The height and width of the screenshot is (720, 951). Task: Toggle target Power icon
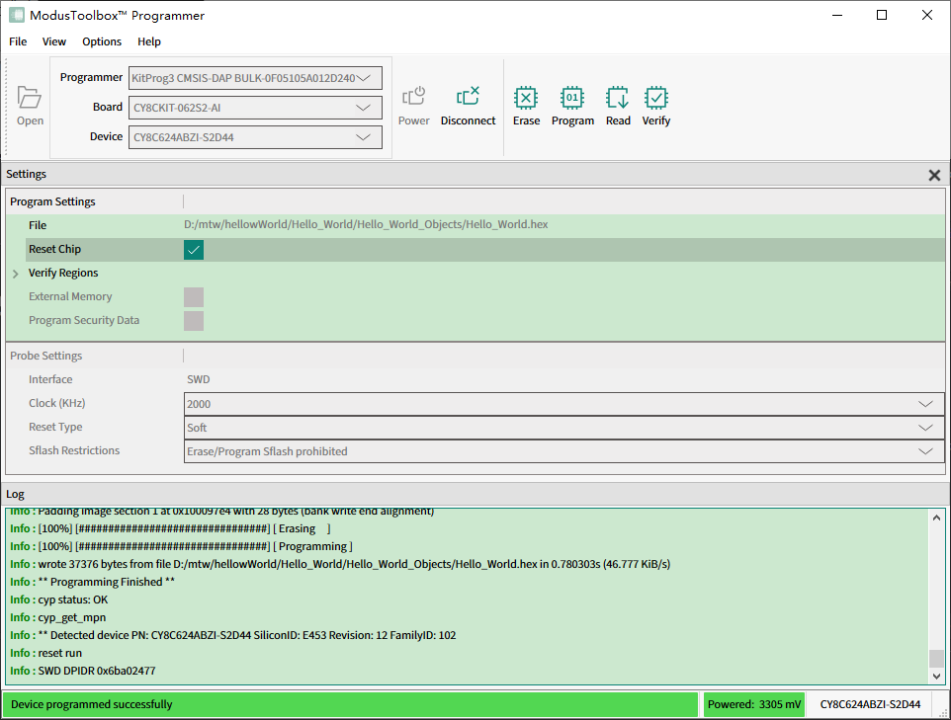click(414, 106)
